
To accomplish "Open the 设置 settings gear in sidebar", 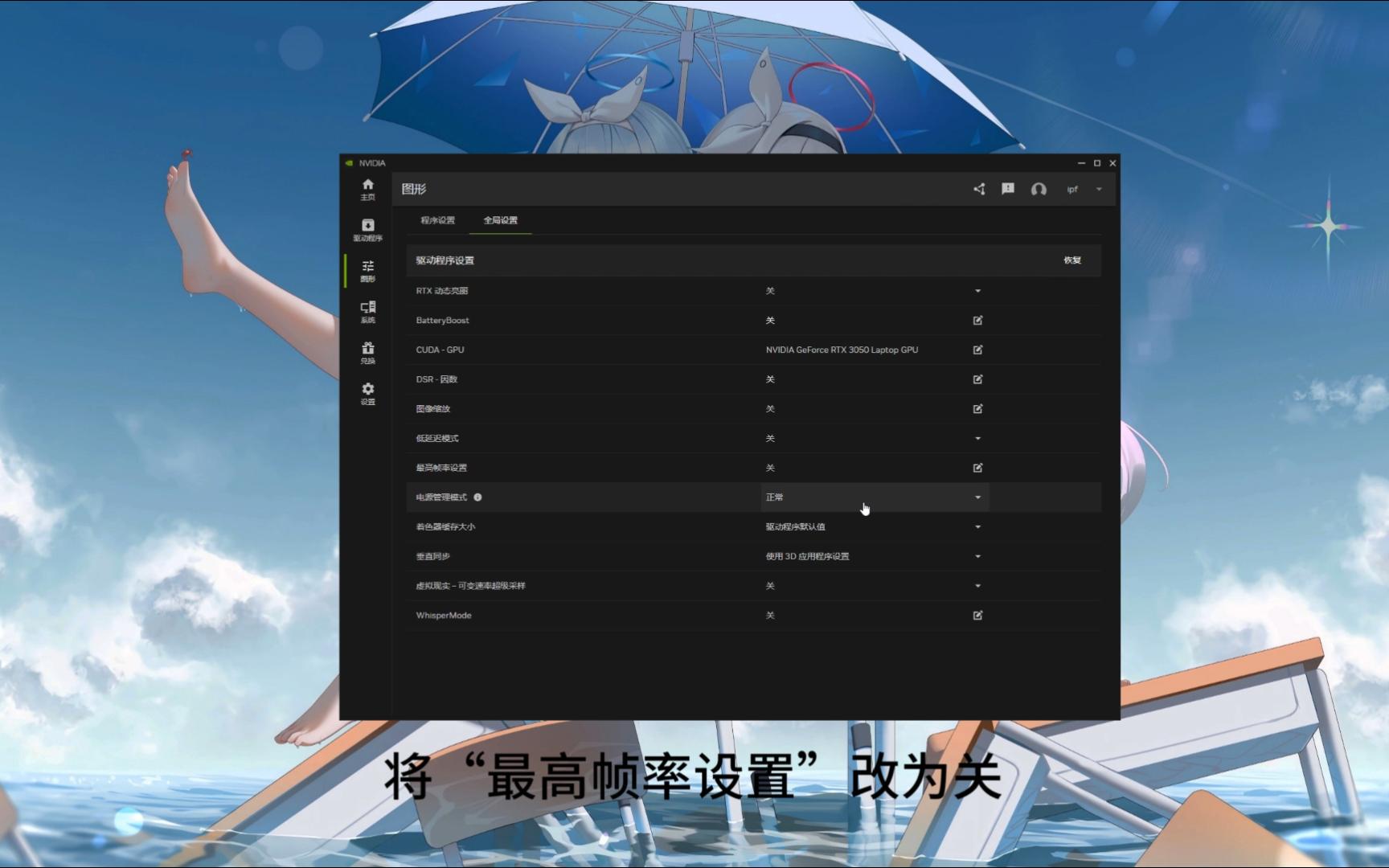I will (x=368, y=394).
